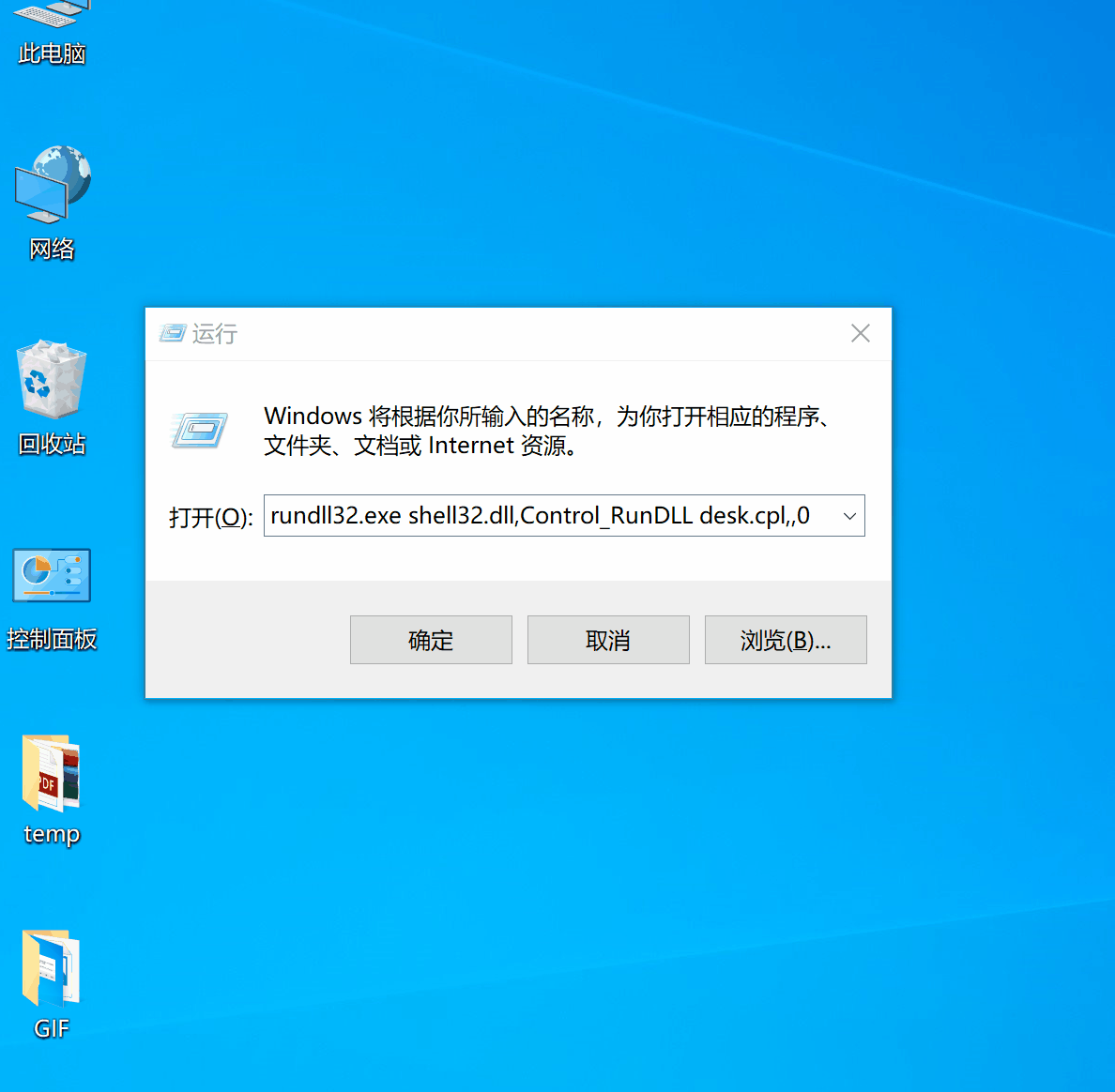Open the file browser via 浏览(B)...
Screen dimensions: 1115x1092
[x=786, y=640]
